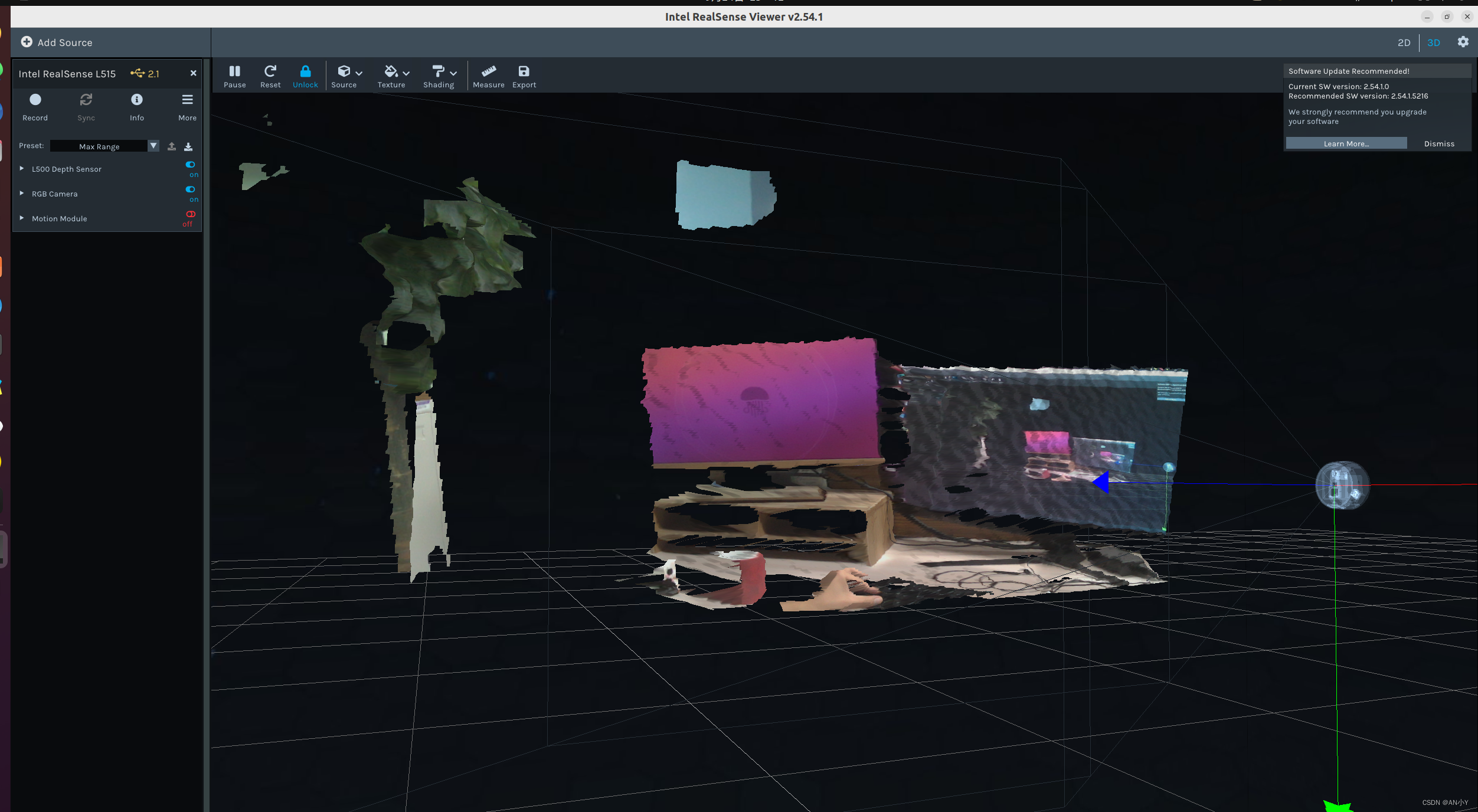
Task: Select the Measure ruler tool
Action: point(488,76)
